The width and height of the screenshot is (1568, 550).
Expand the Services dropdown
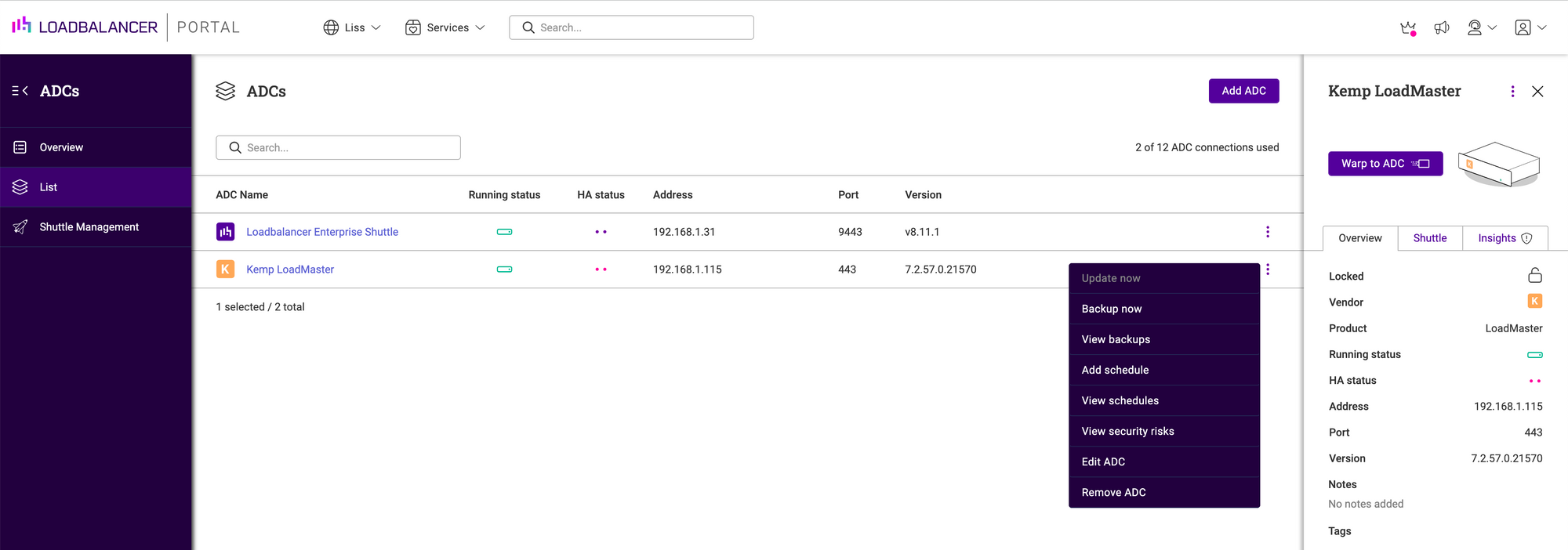tap(445, 27)
